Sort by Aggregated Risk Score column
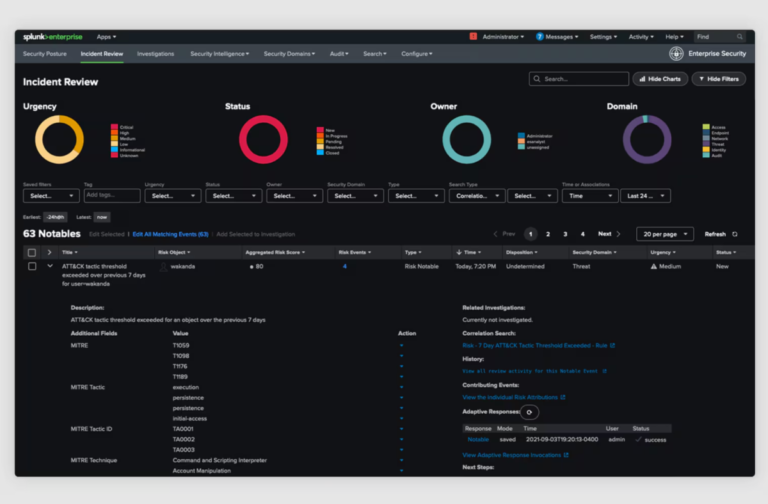768x504 pixels. click(x=275, y=252)
